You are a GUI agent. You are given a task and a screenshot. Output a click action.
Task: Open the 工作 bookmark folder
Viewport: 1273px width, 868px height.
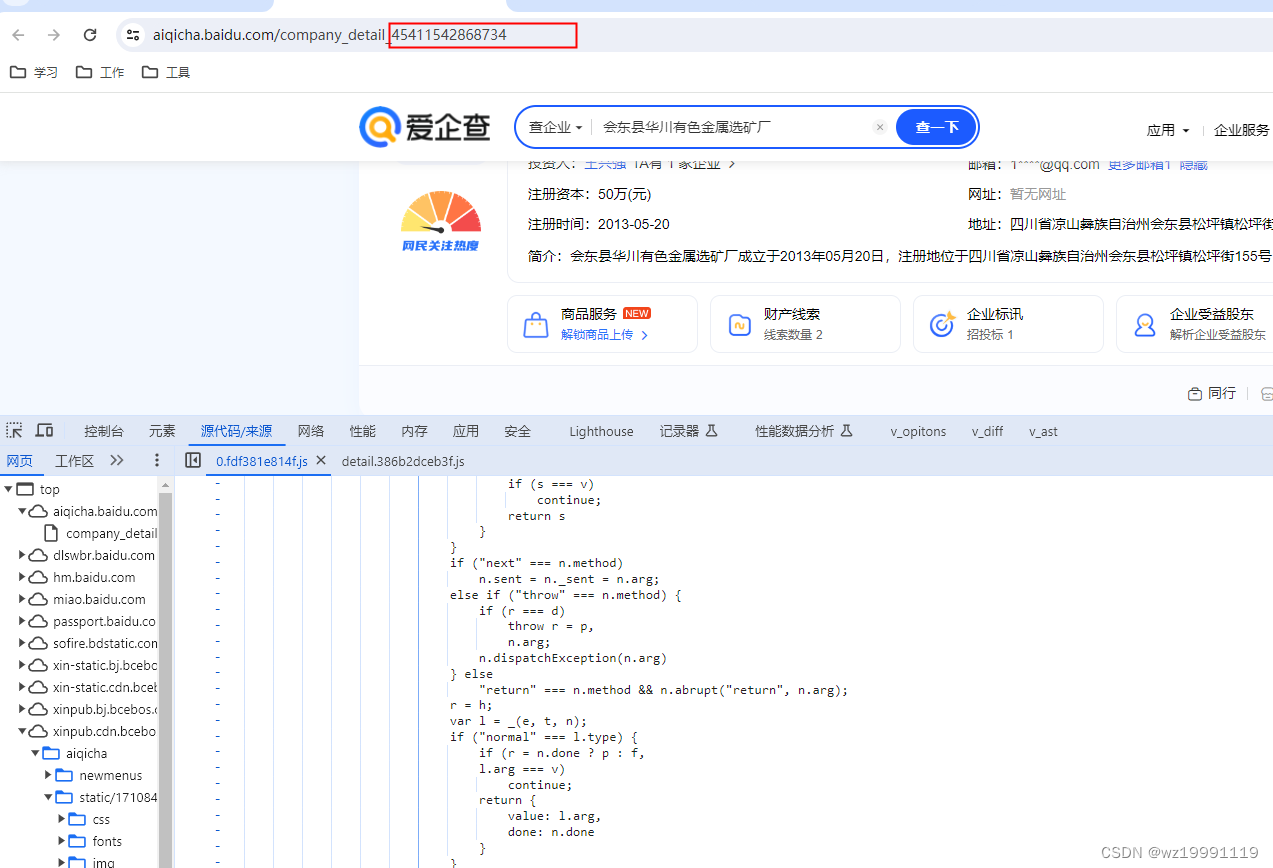pos(100,72)
